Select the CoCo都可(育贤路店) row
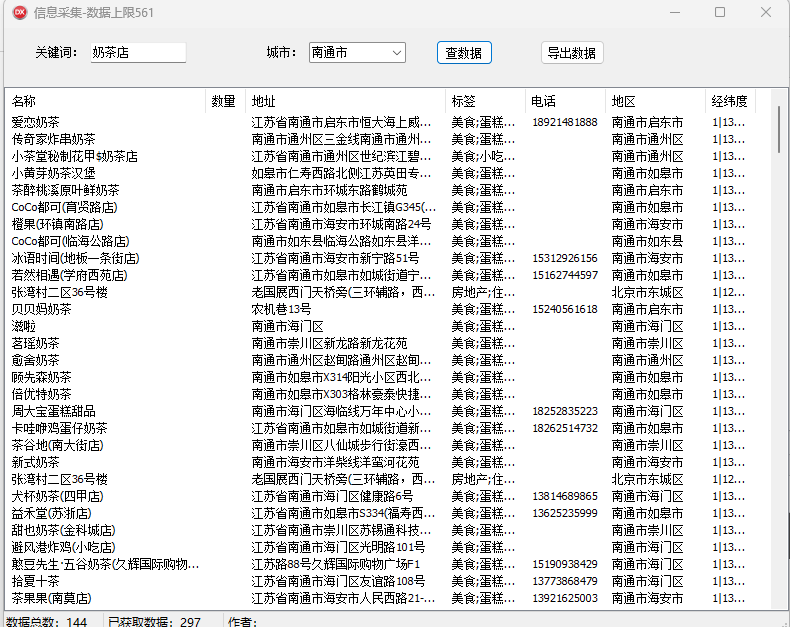 coord(64,207)
